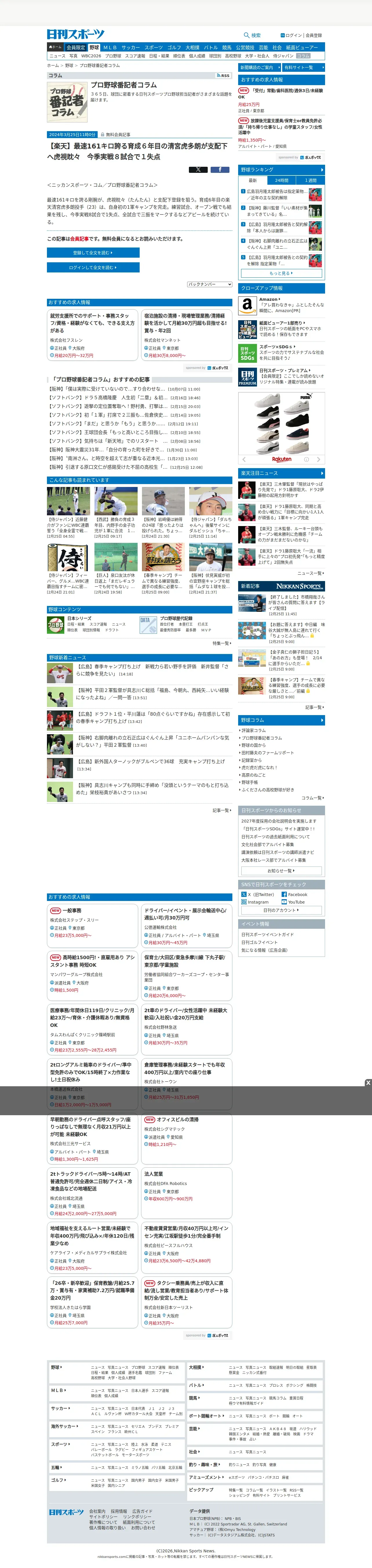This screenshot has width=372, height=1568.
Task: Click the search magnifier icon in header
Action: click(x=247, y=35)
